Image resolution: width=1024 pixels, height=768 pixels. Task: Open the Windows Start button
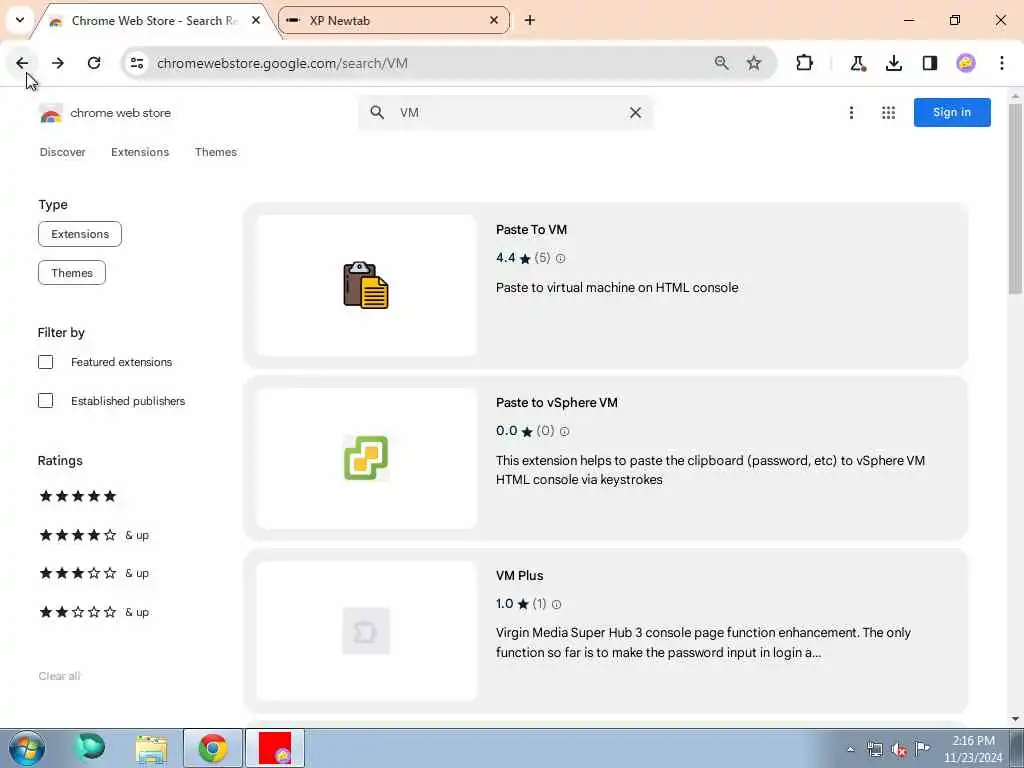[x=27, y=748]
